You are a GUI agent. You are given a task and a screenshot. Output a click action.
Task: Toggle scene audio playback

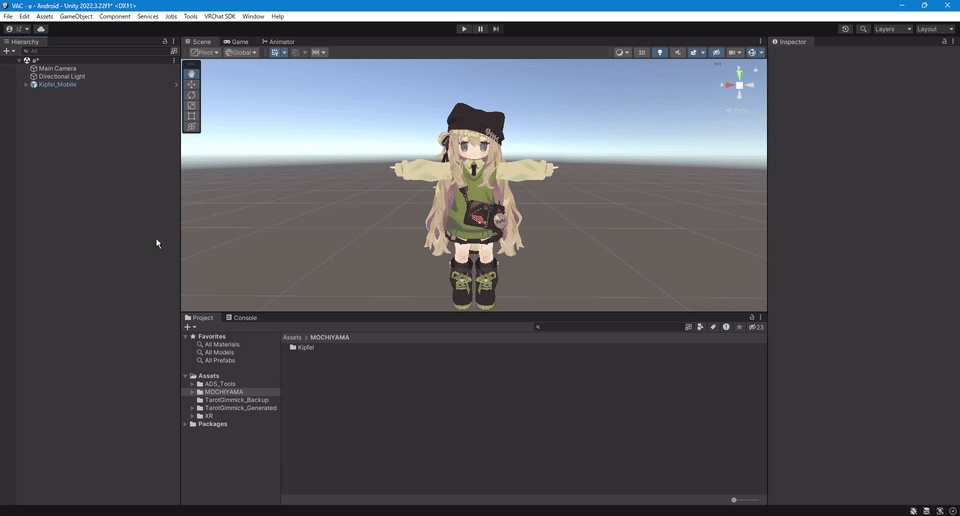tap(678, 53)
